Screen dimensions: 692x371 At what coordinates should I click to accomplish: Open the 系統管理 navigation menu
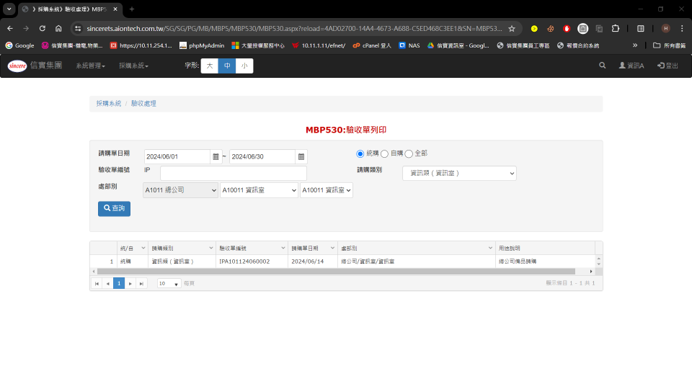point(90,66)
